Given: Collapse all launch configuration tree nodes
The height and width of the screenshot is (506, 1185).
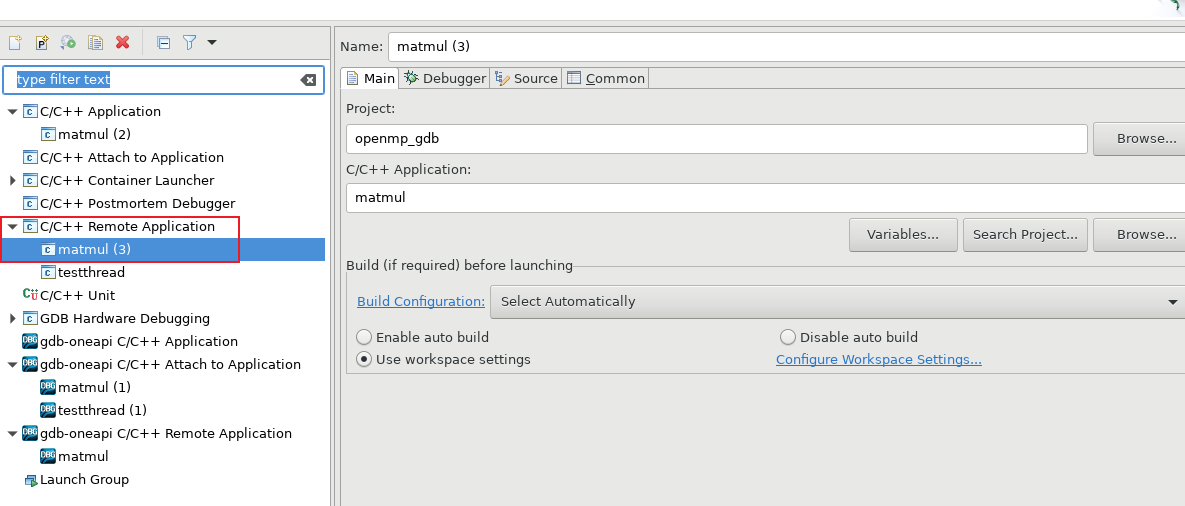Looking at the screenshot, I should coord(164,42).
